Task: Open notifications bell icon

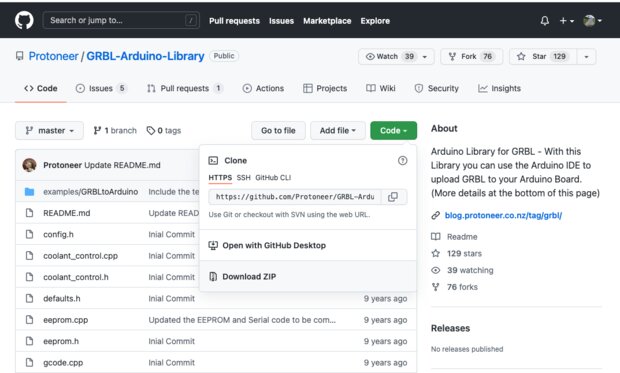Action: (544, 21)
